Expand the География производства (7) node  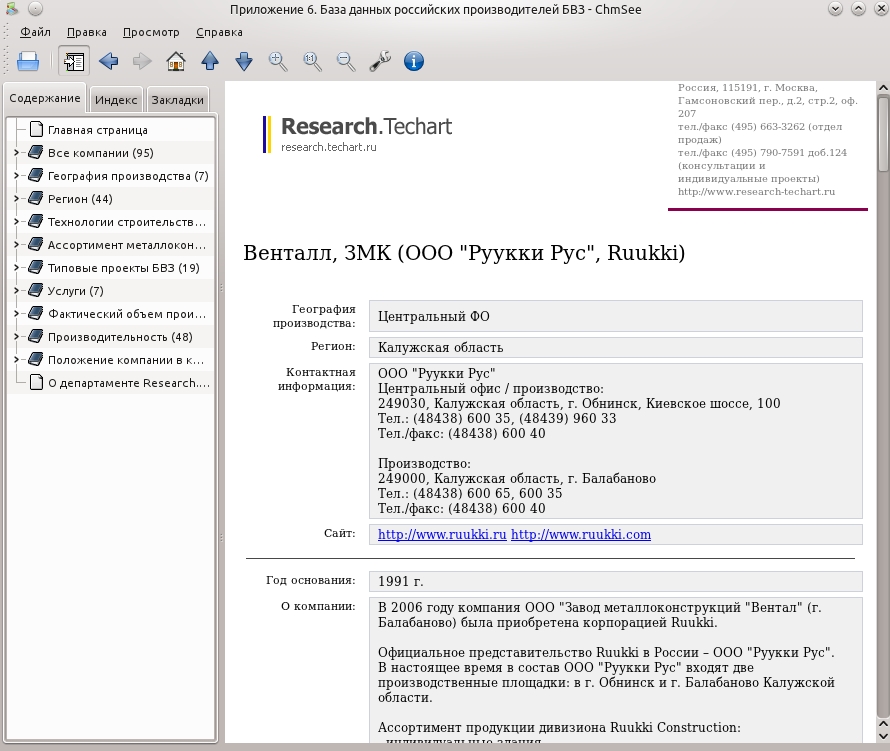pos(16,175)
